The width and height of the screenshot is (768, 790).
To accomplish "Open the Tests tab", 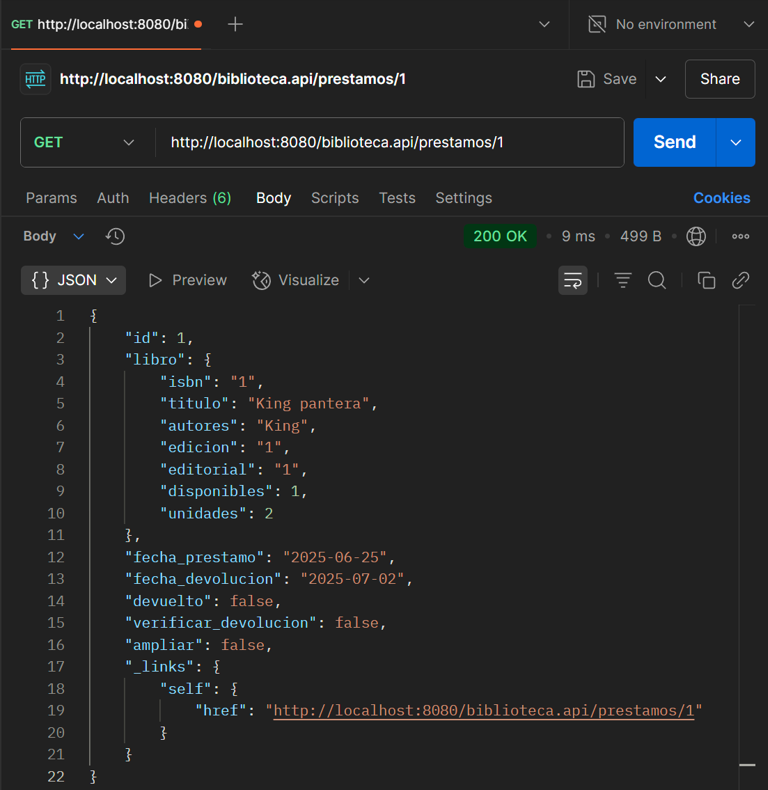I will (397, 198).
